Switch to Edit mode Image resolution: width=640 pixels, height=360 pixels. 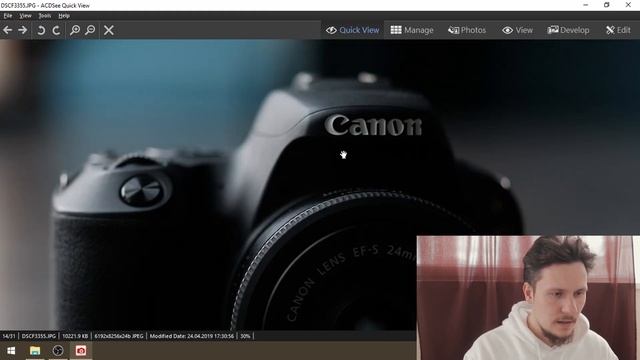click(618, 30)
